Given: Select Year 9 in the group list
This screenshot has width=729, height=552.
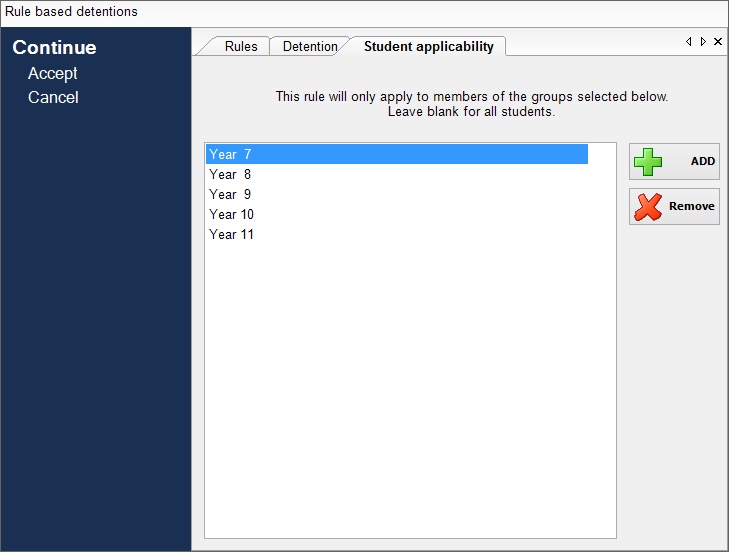Looking at the screenshot, I should click(397, 194).
